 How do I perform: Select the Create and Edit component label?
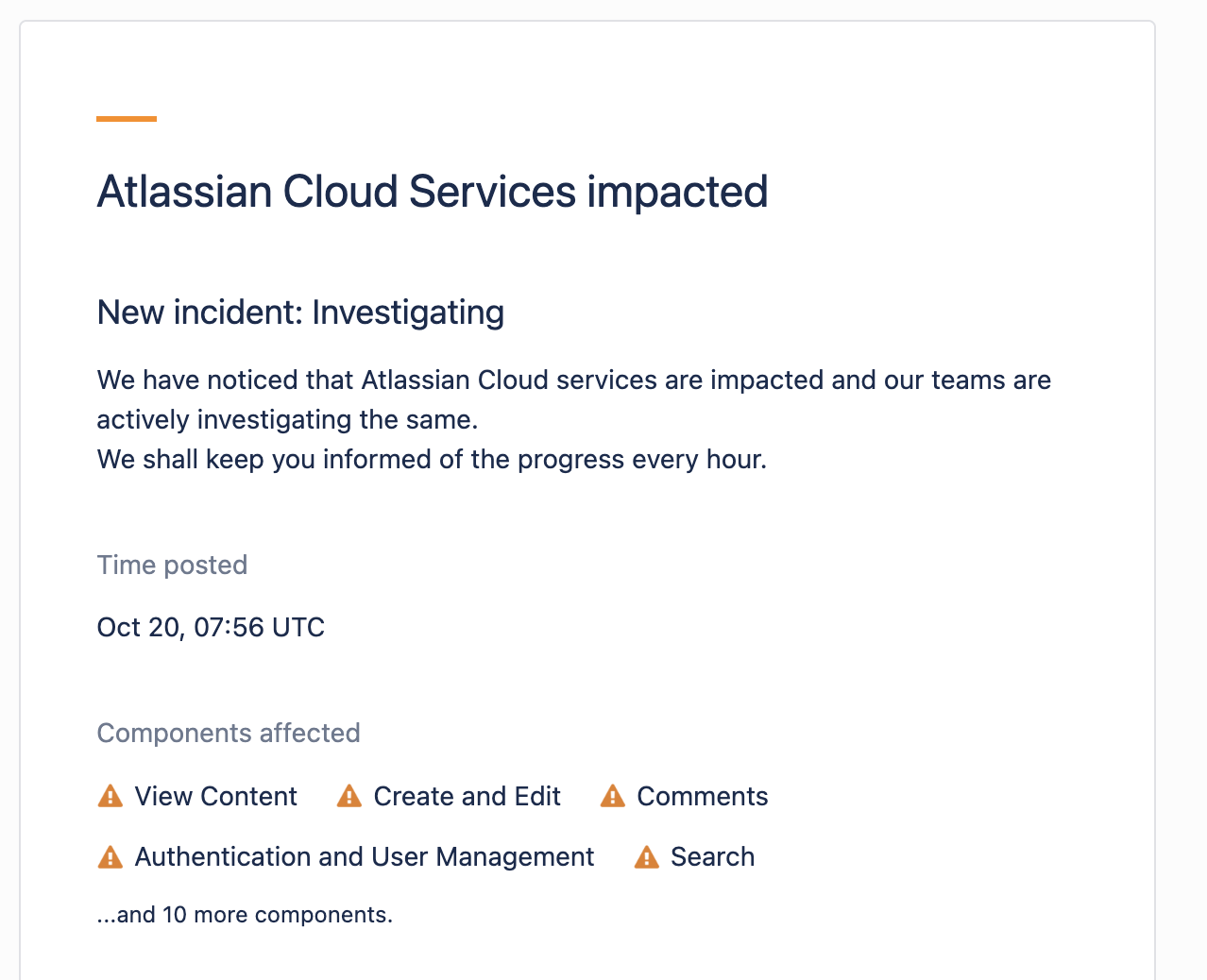tap(467, 797)
